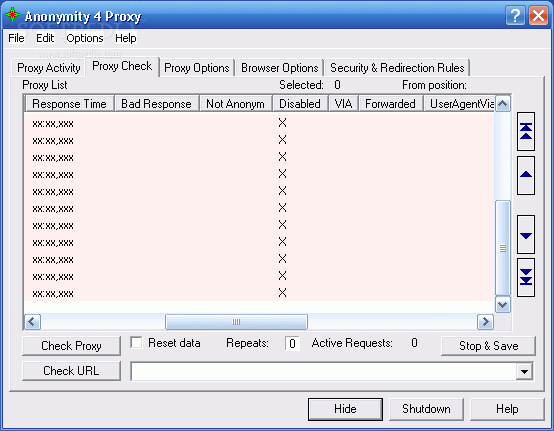Click the scroll down arrow of proxy list
554x431 pixels.
tap(502, 305)
